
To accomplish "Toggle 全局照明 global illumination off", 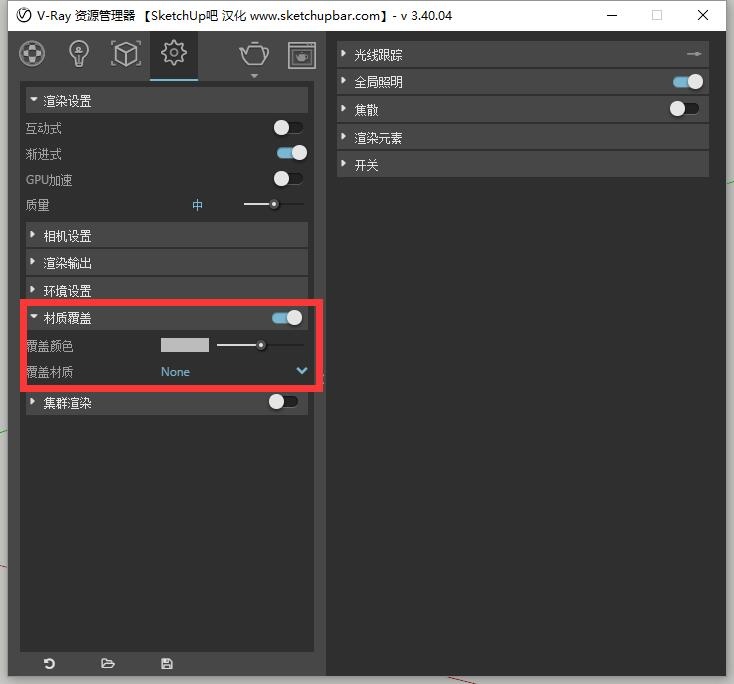I will [687, 82].
